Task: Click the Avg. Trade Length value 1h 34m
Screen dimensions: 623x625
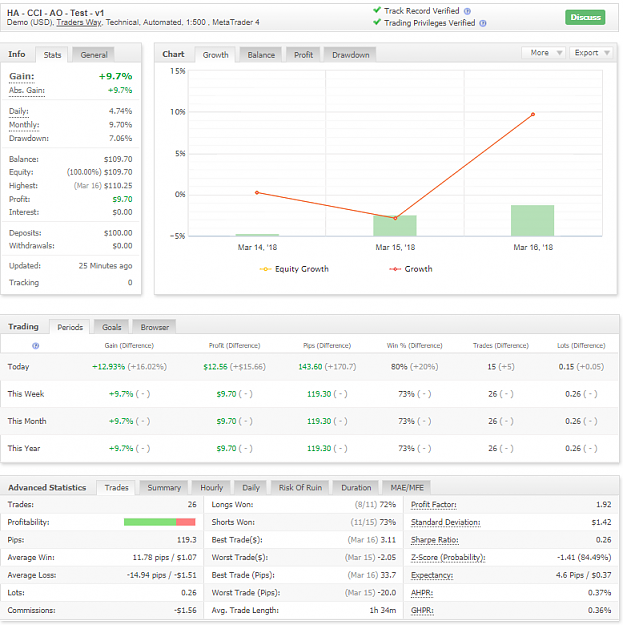Action: 383,611
